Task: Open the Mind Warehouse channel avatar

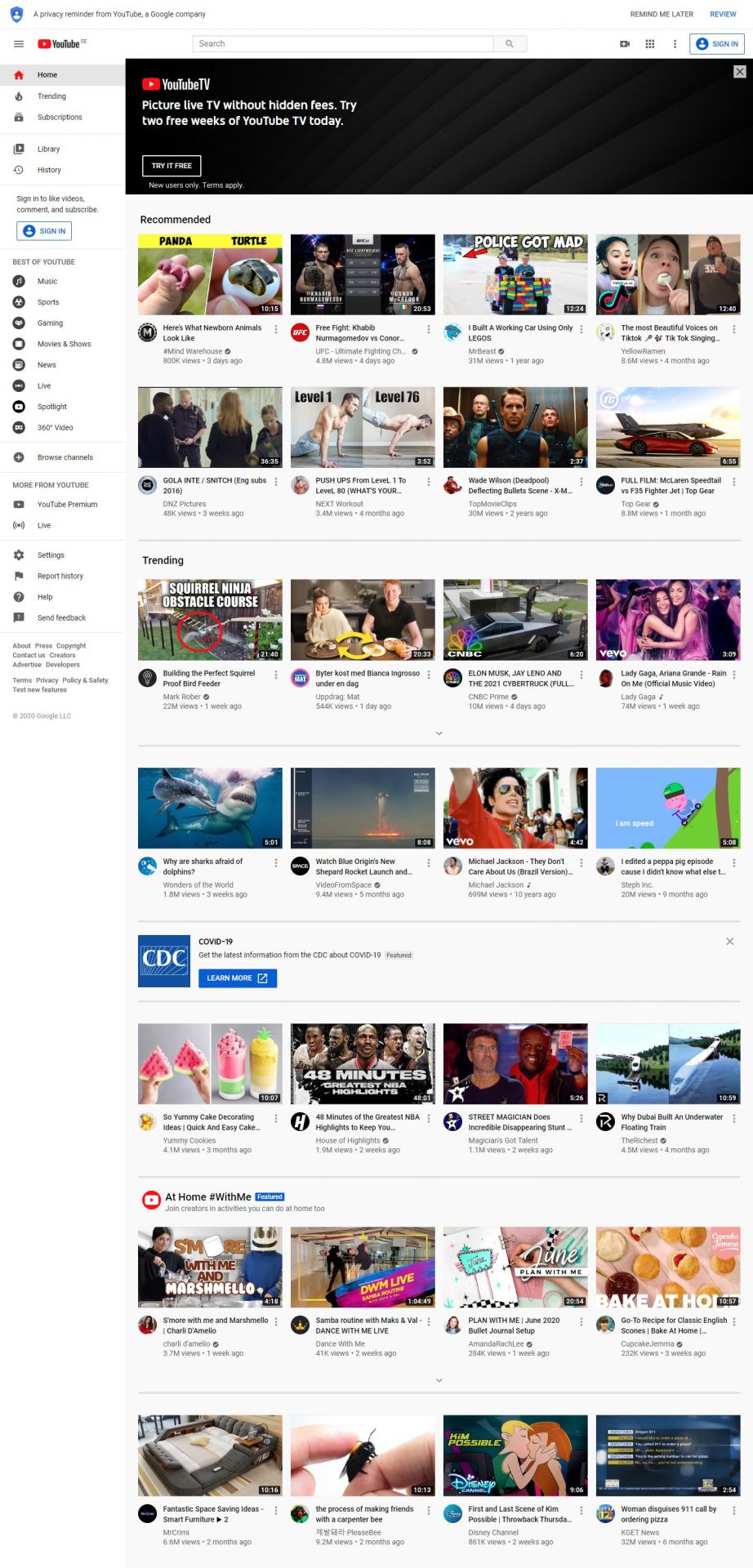Action: (x=148, y=332)
